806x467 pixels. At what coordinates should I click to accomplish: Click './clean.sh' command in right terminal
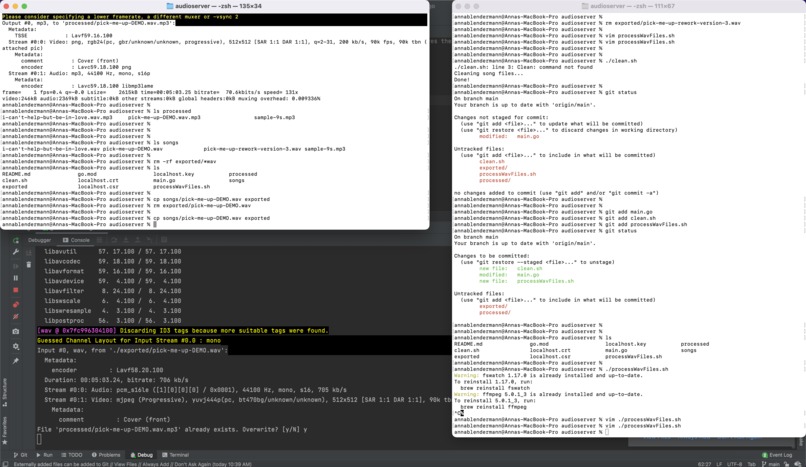[621, 61]
